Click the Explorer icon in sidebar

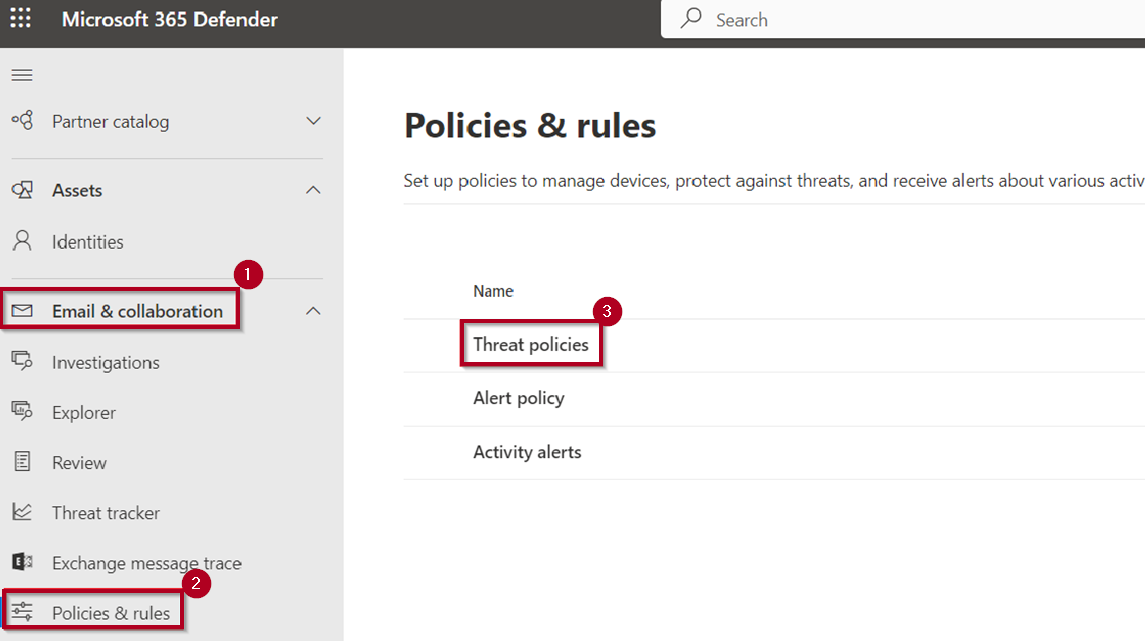click(21, 412)
